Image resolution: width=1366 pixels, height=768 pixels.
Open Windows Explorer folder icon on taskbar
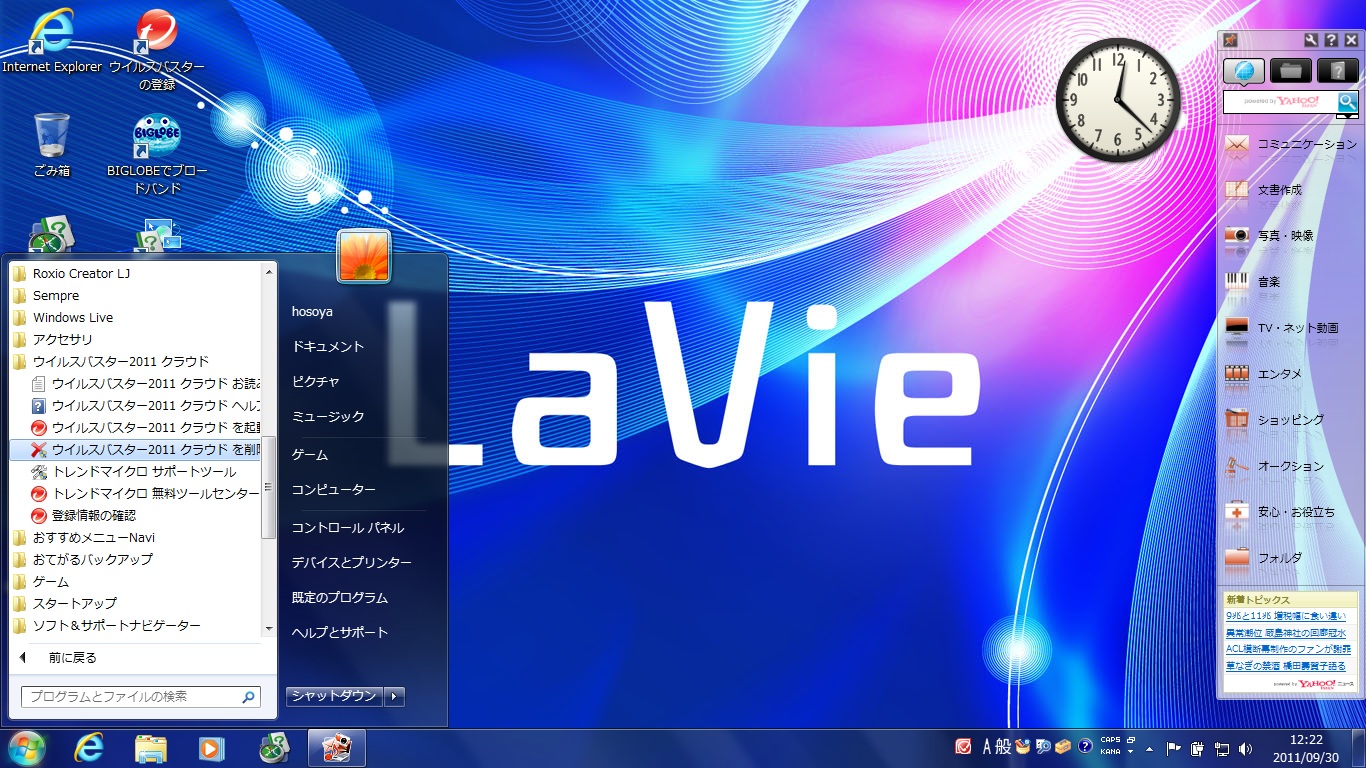pos(151,748)
